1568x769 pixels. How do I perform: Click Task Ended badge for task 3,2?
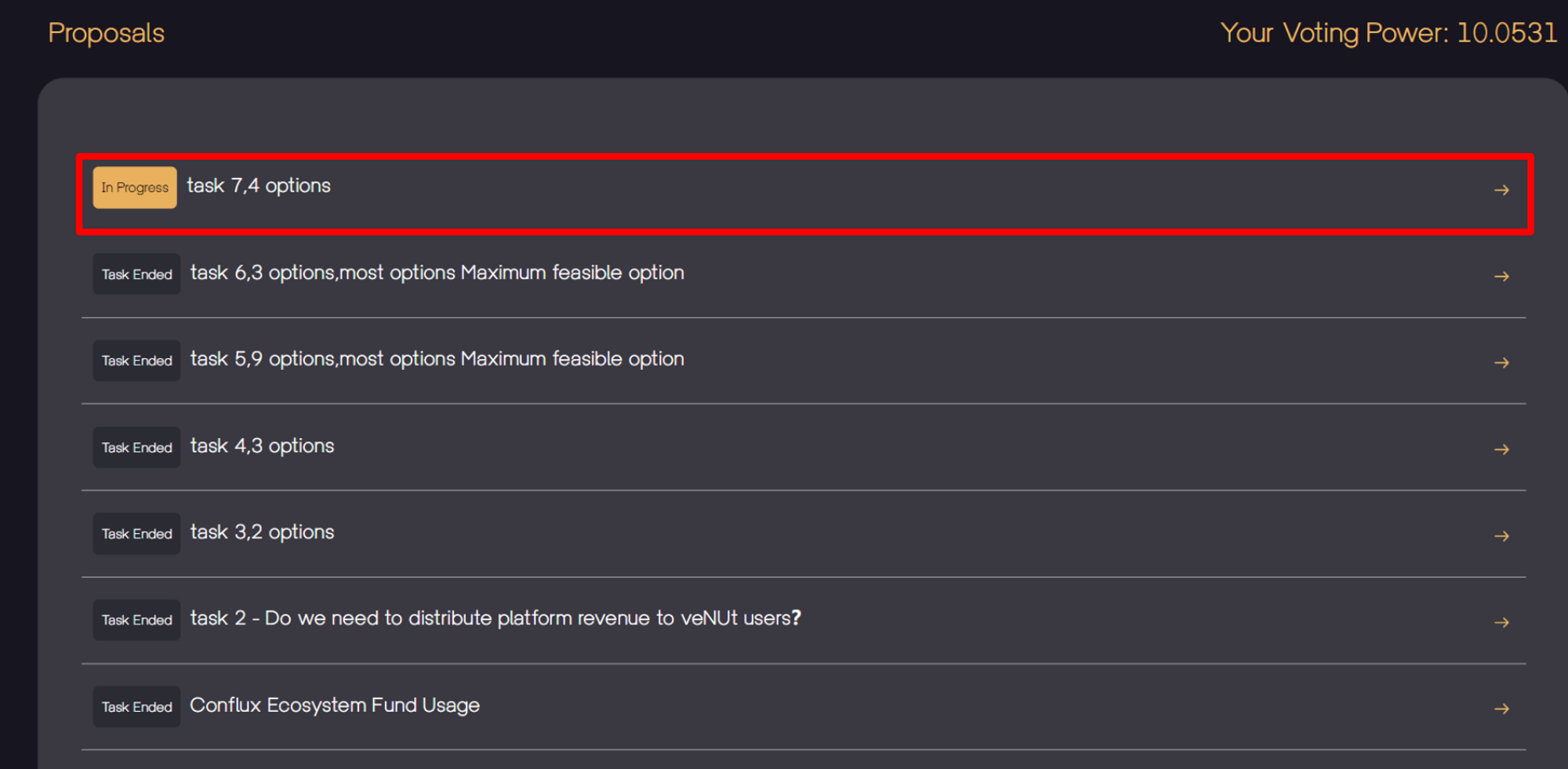(x=136, y=534)
